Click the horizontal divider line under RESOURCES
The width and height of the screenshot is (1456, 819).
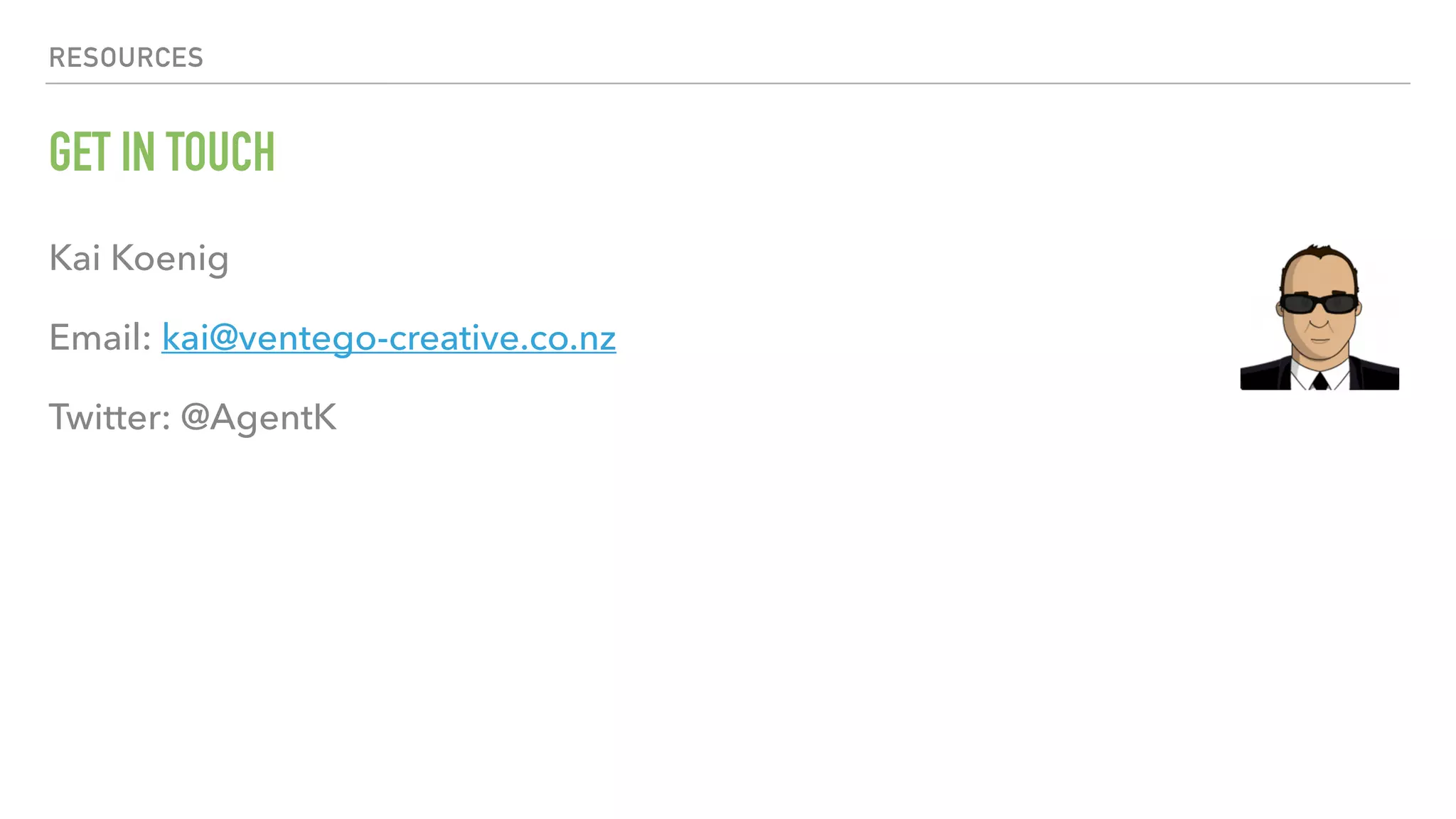[x=728, y=83]
